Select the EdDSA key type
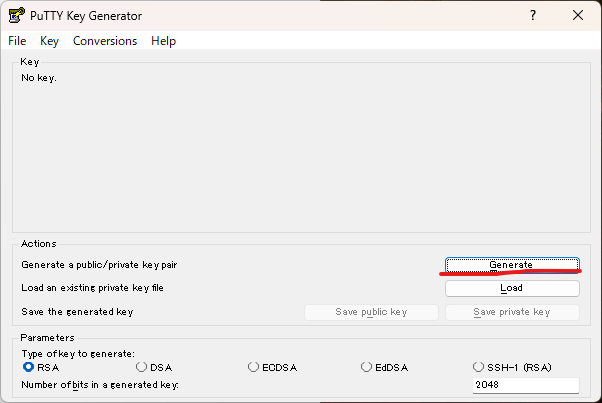602x403 pixels. (366, 367)
